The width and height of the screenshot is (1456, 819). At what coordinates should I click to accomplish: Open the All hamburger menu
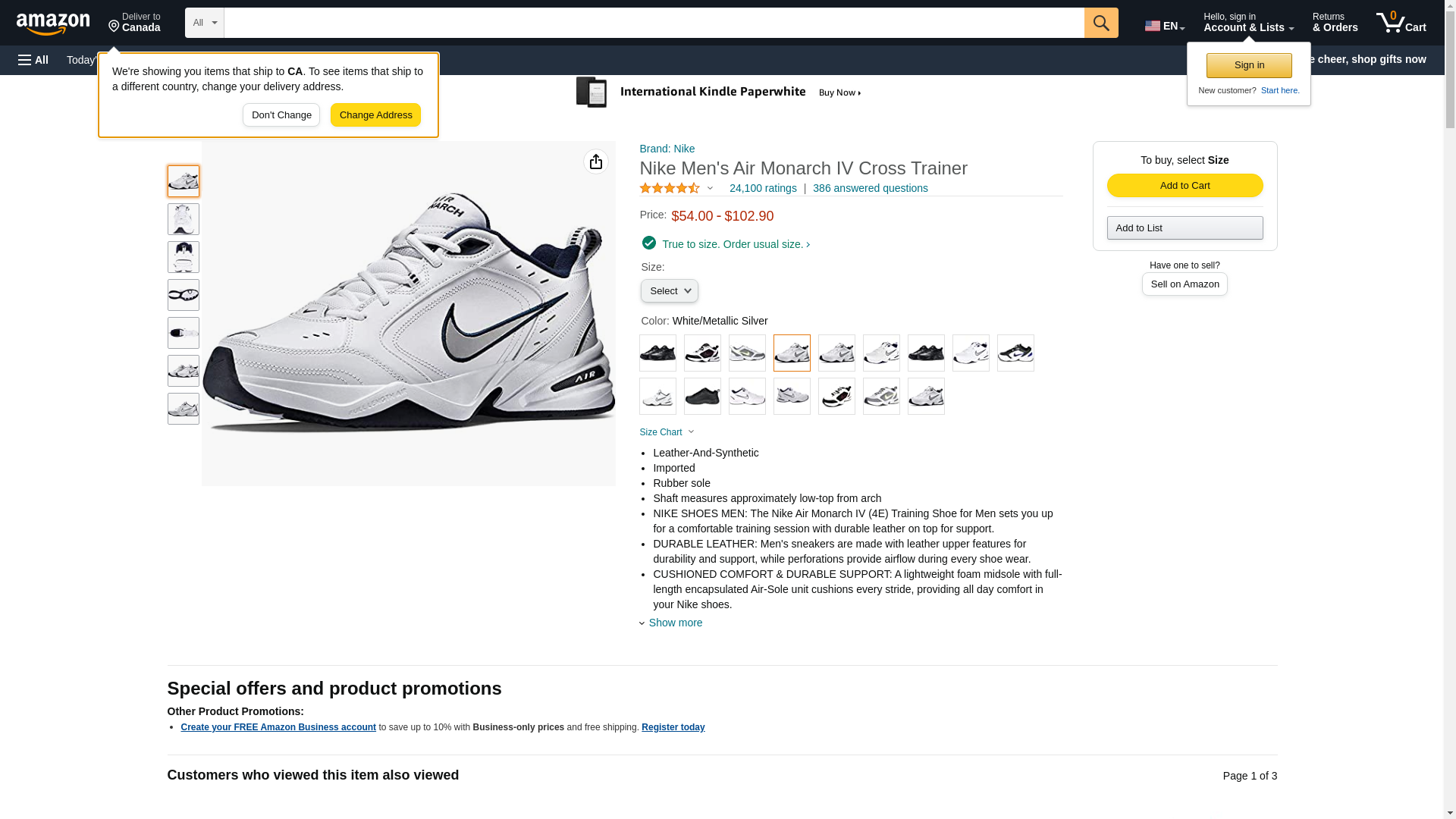pos(33,60)
